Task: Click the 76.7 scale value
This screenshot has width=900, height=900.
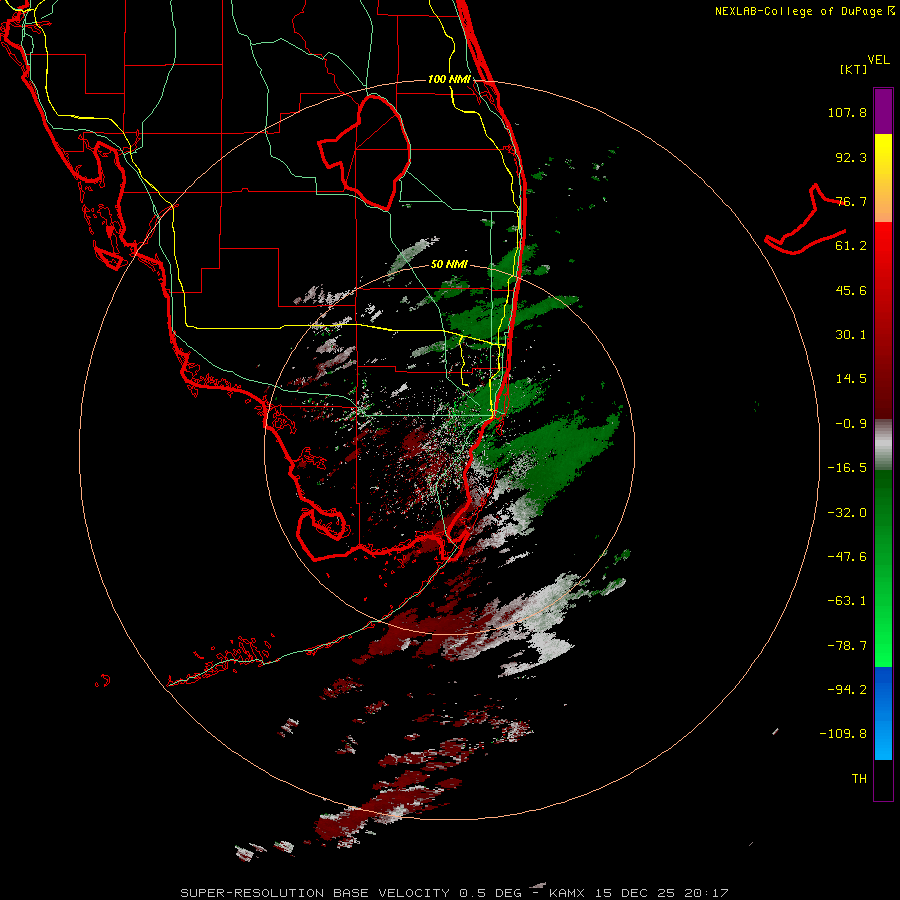Action: [x=851, y=201]
